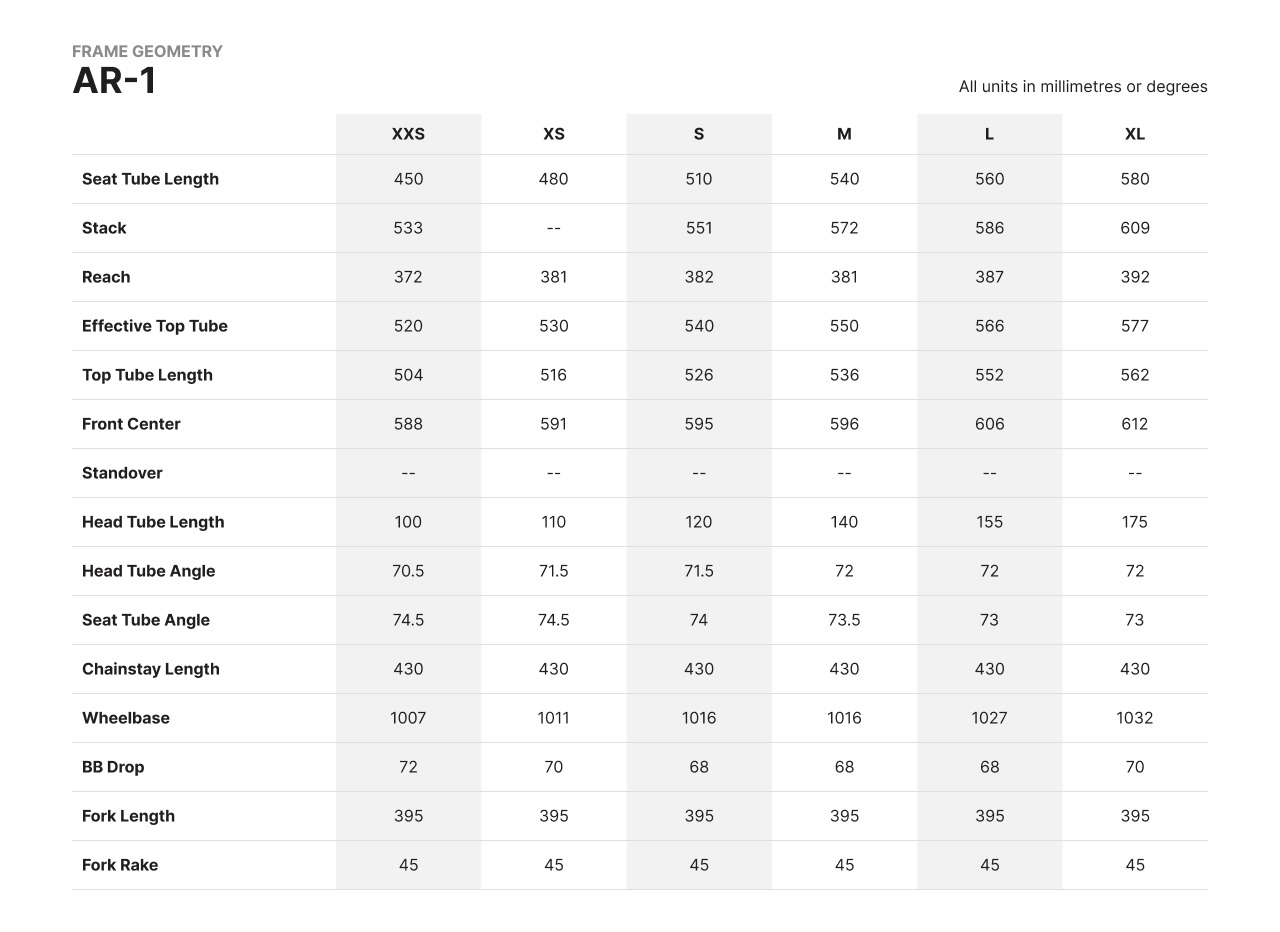Select the M size column header

844,134
